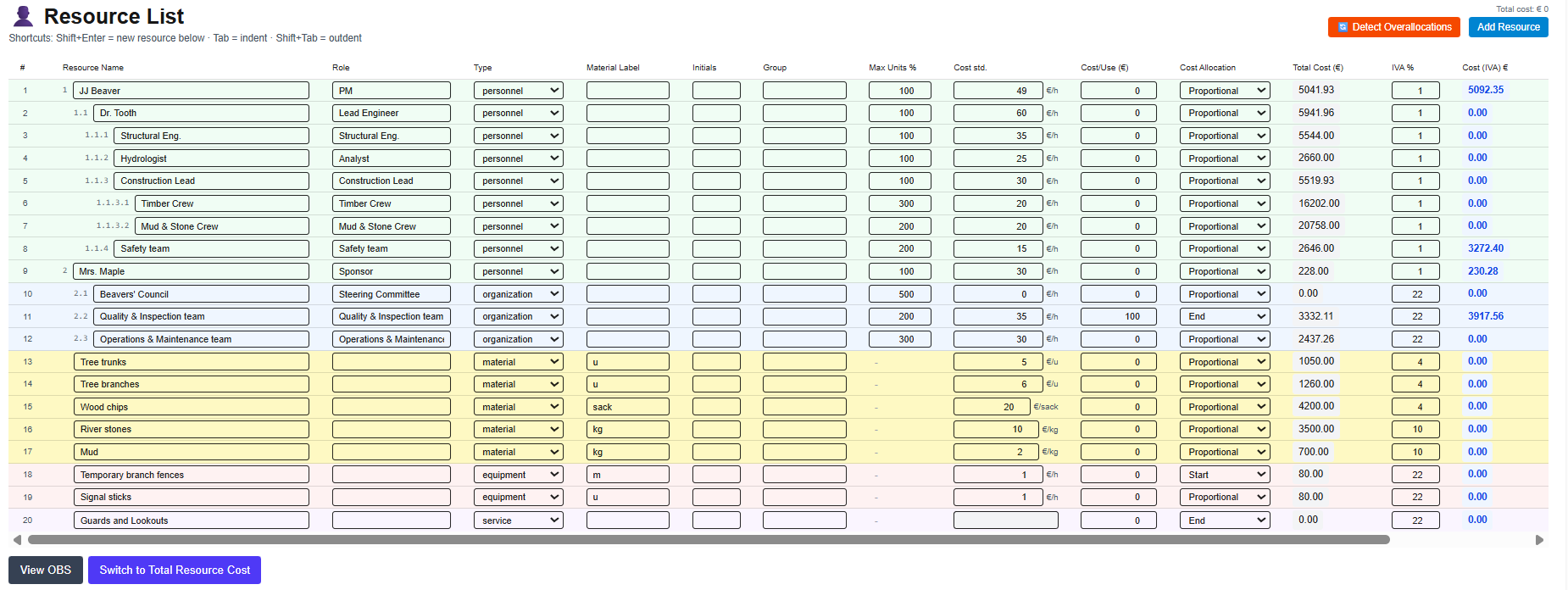Edit the Dr. Tooth resource name field
The image size is (1568, 590).
pyautogui.click(x=201, y=113)
